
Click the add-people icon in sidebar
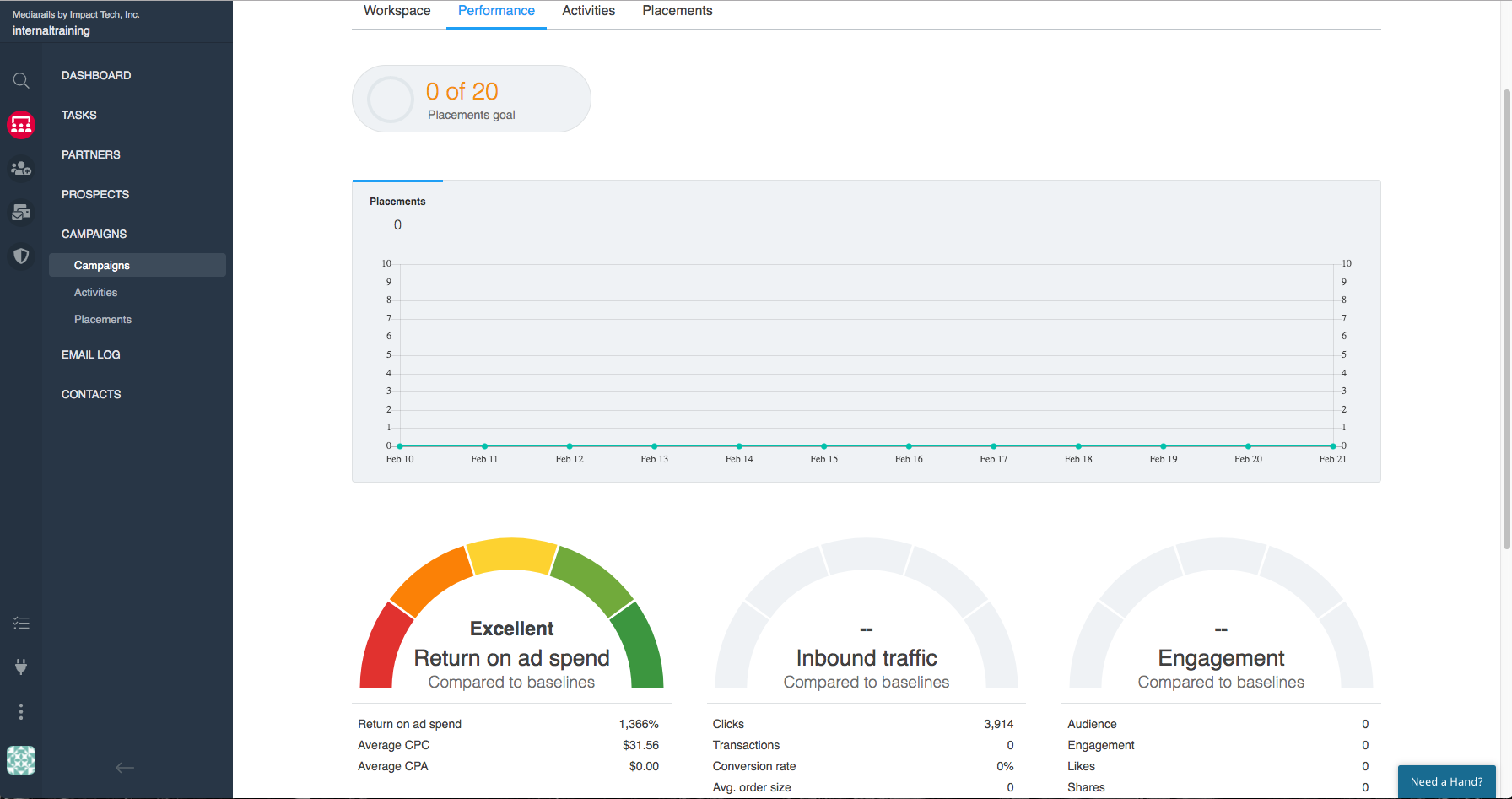tap(21, 169)
